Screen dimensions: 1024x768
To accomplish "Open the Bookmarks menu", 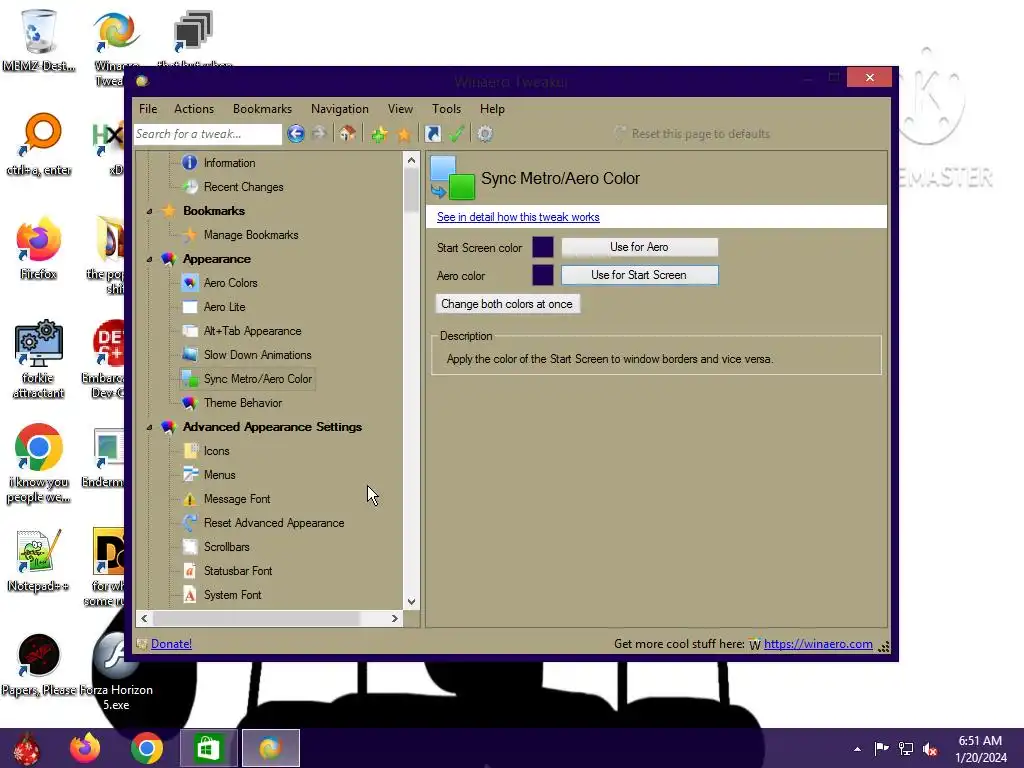I will [263, 109].
